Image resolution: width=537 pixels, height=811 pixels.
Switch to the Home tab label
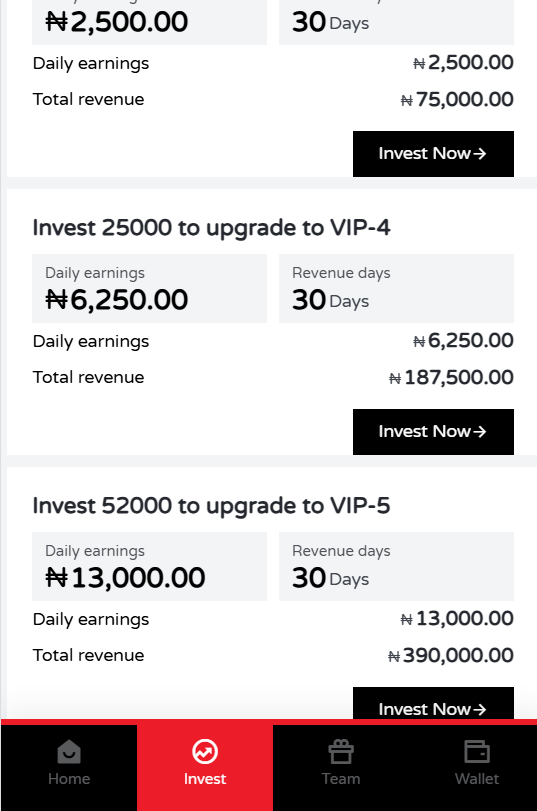[69, 778]
